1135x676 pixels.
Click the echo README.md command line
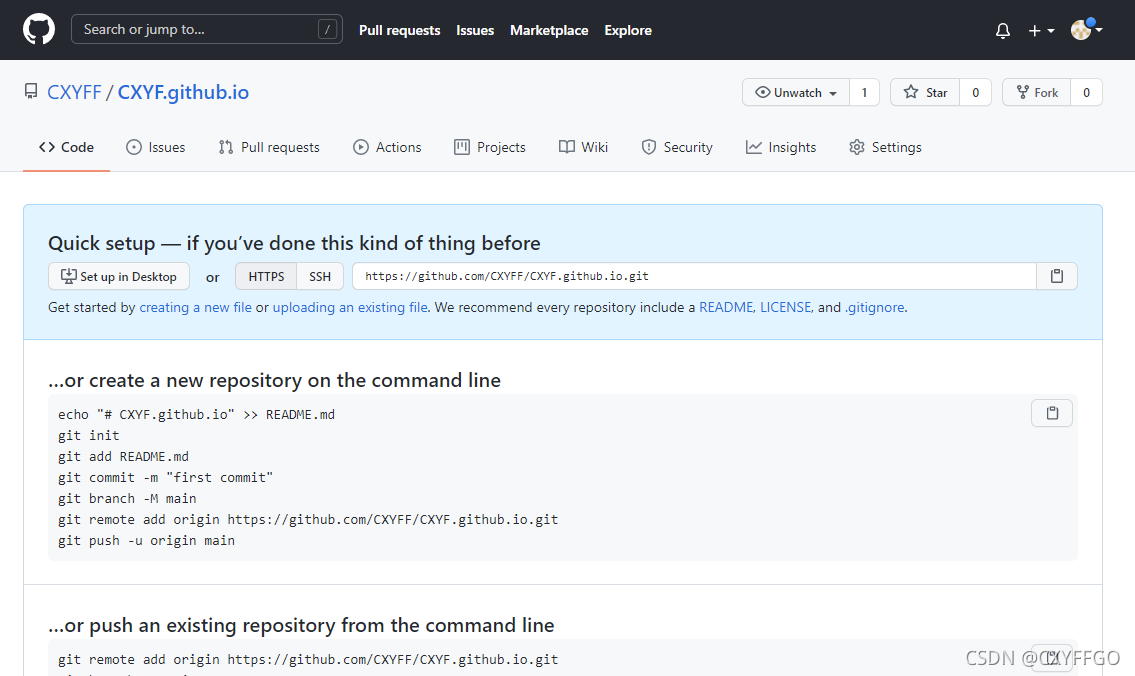pyautogui.click(x=197, y=415)
